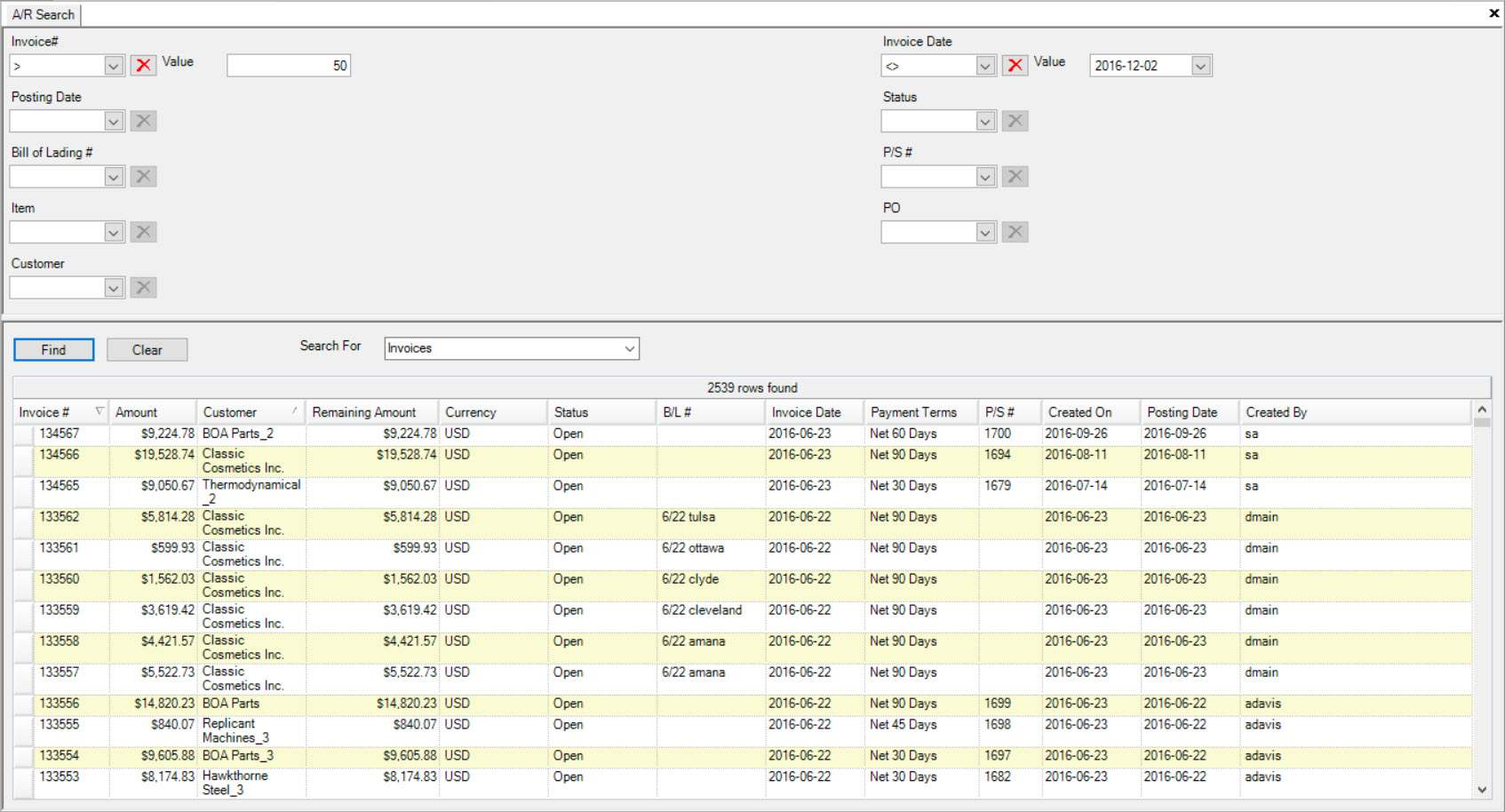Sort by Currency column header
Image resolution: width=1505 pixels, height=812 pixels.
[493, 412]
